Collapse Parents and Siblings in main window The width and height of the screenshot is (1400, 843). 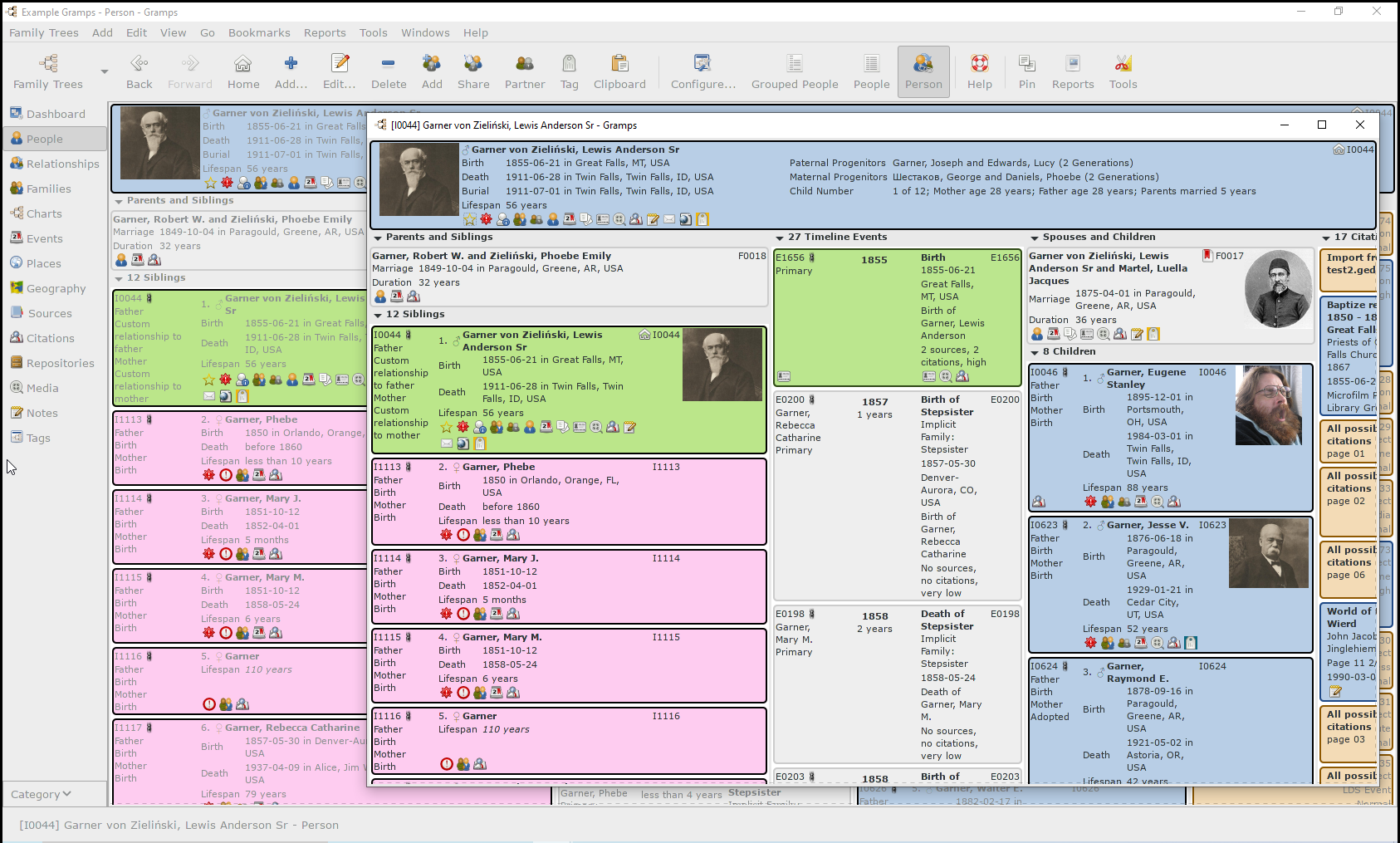coord(119,201)
